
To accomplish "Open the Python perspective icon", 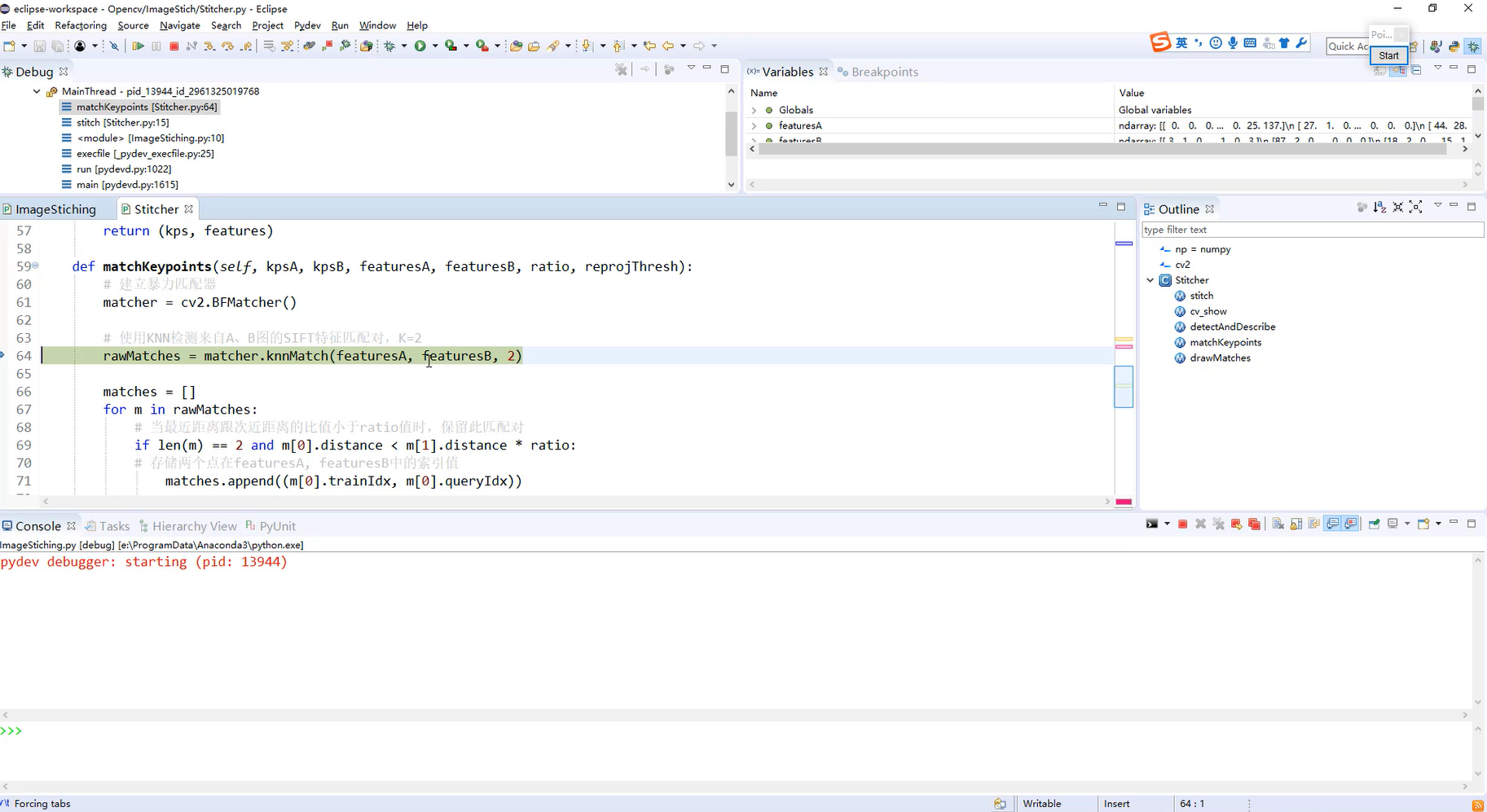I will (1454, 46).
